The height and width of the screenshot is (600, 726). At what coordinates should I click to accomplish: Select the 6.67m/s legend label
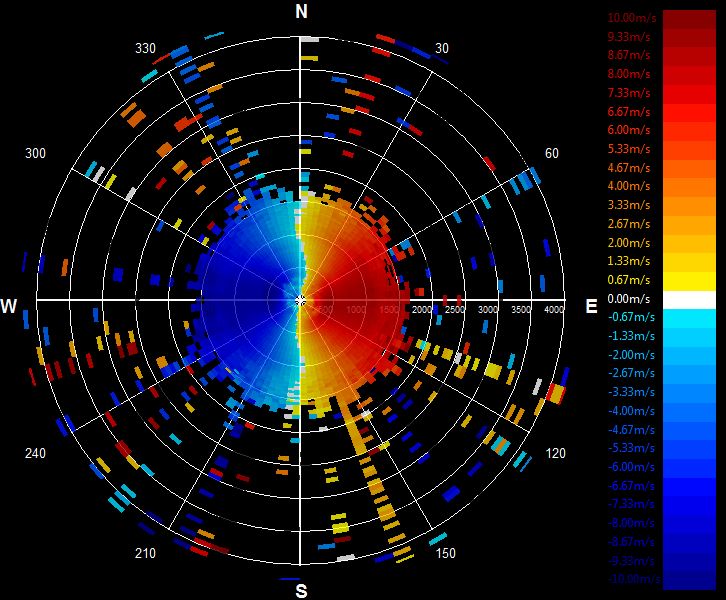(x=629, y=112)
